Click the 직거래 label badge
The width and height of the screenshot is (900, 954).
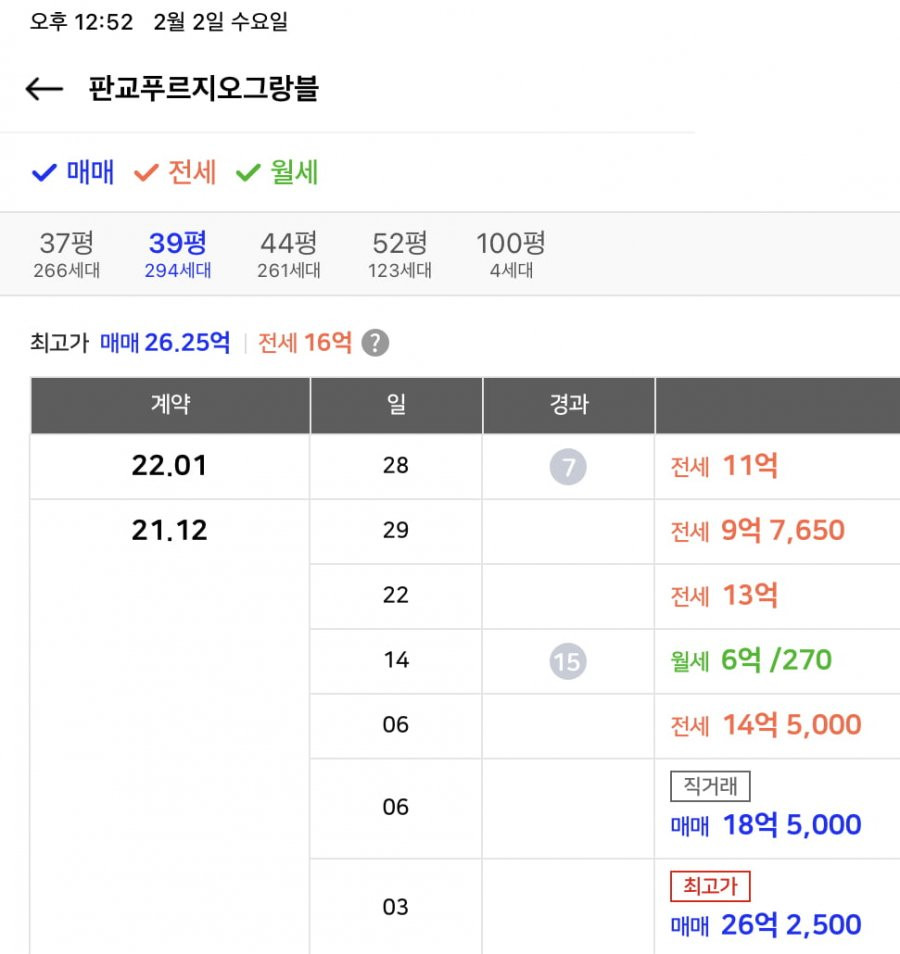point(709,787)
